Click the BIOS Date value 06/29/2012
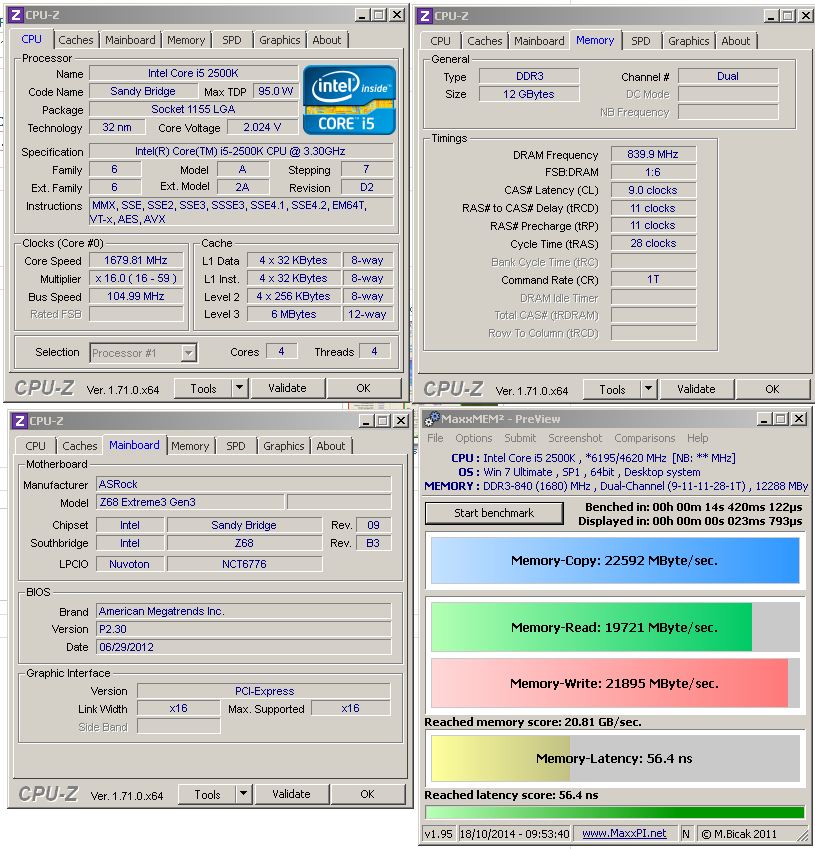The image size is (815, 849). tap(244, 647)
